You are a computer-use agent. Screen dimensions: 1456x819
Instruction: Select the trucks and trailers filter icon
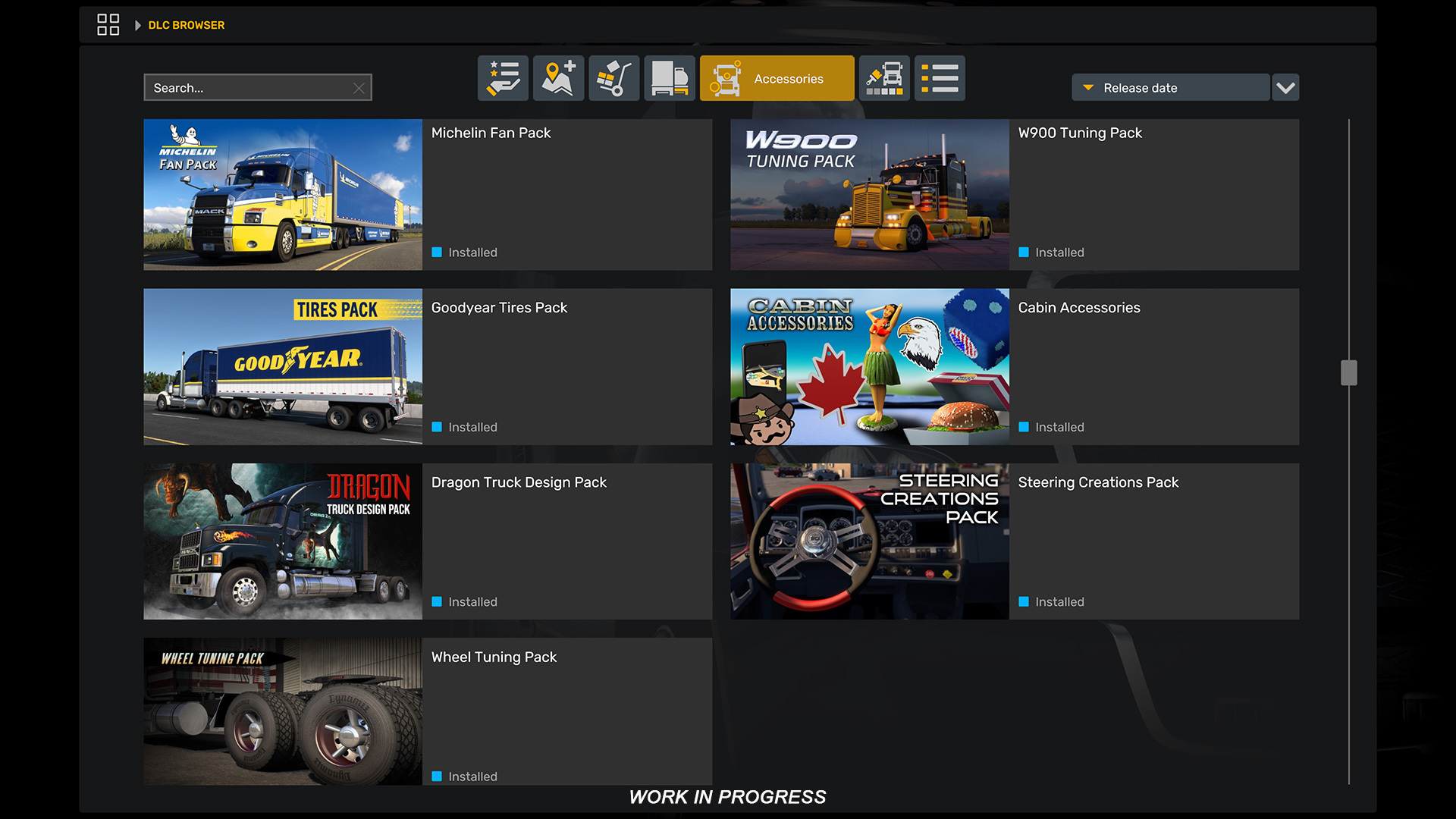670,78
